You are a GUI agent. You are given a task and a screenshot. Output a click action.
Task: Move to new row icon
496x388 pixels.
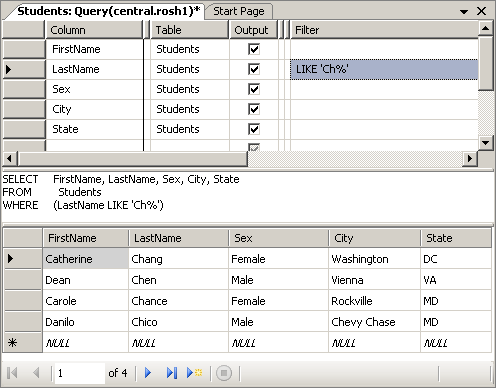[x=195, y=373]
